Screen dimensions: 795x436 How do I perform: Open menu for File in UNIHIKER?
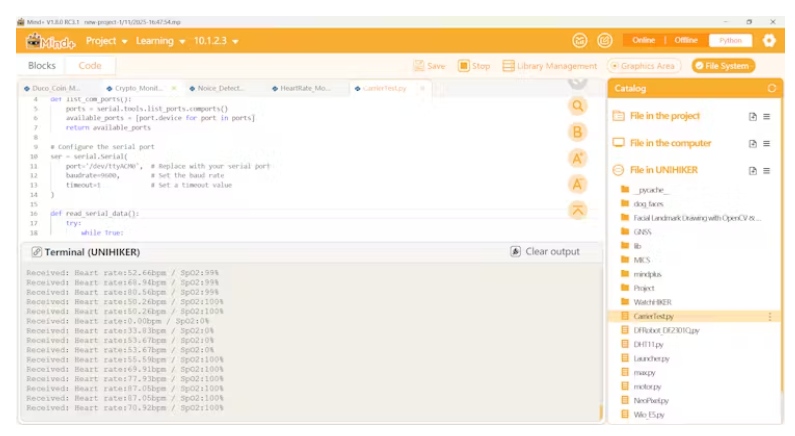(767, 170)
